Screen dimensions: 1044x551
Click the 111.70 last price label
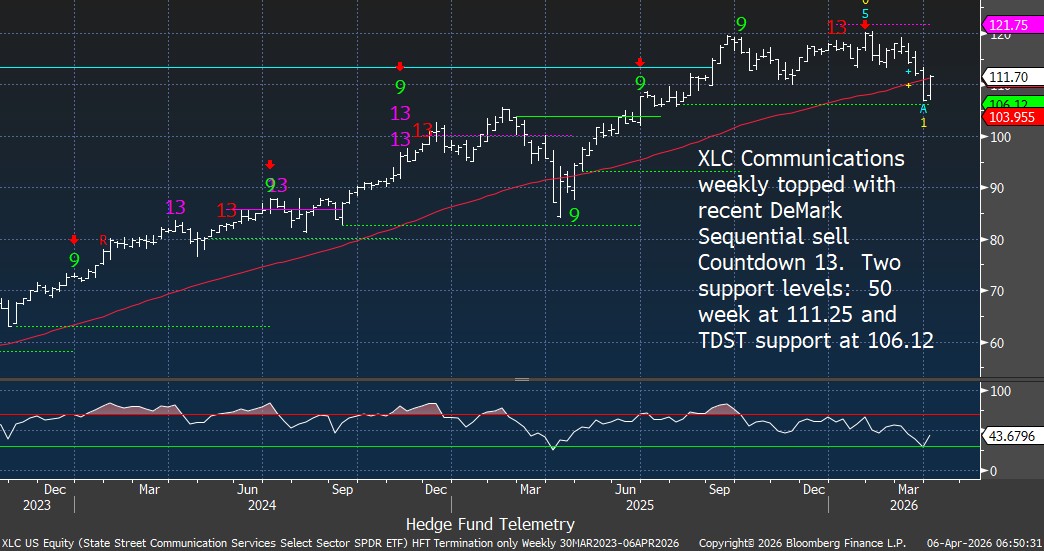click(1012, 77)
